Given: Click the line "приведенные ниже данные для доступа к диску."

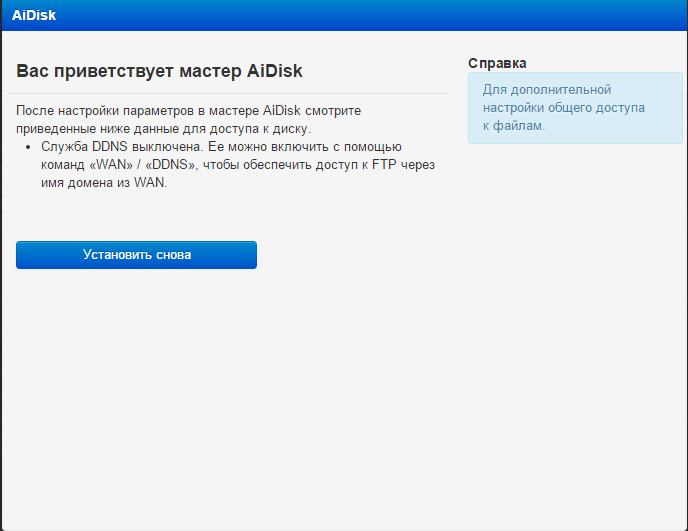Looking at the screenshot, I should (163, 128).
